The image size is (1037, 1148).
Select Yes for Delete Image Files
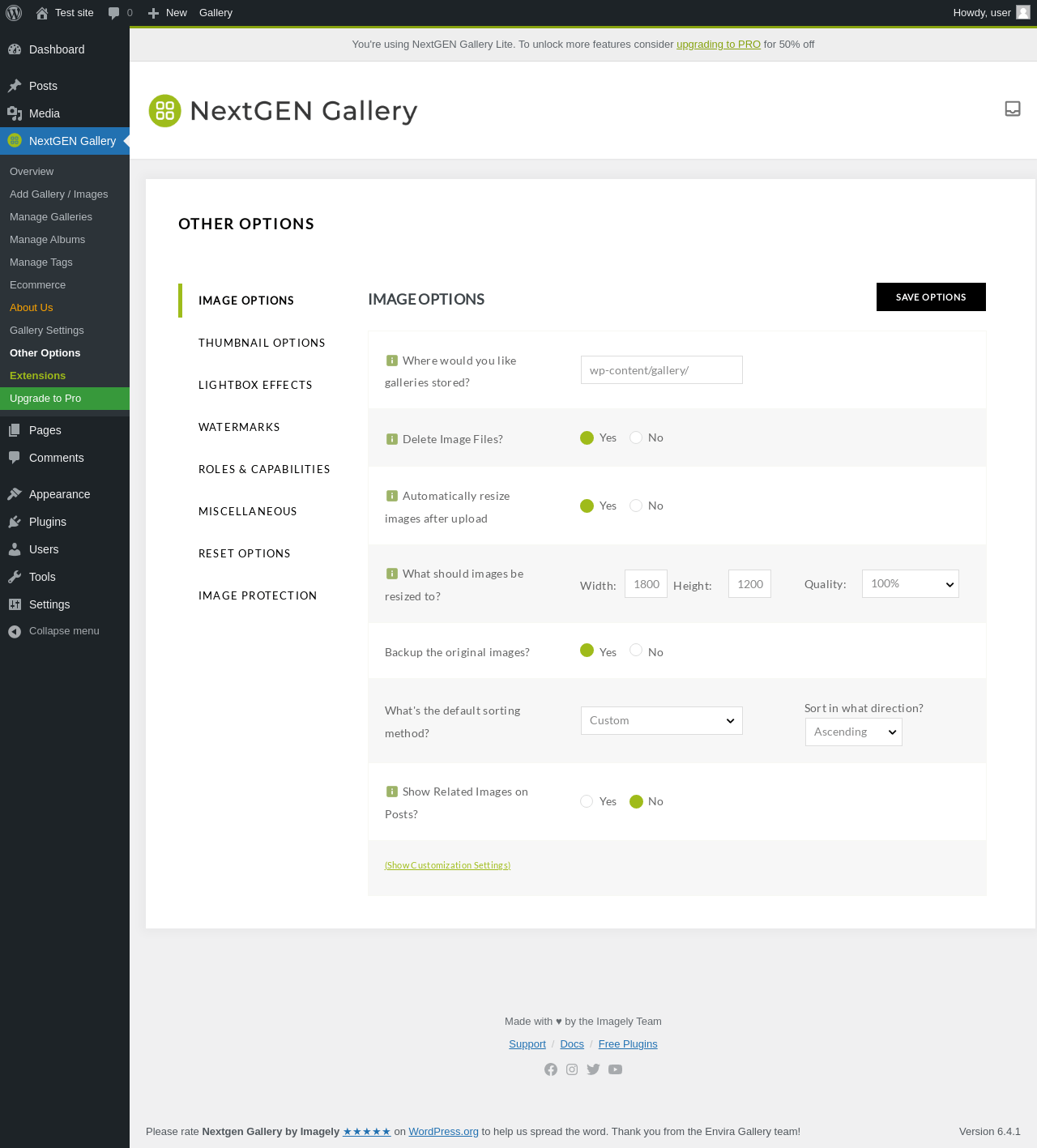(x=587, y=437)
